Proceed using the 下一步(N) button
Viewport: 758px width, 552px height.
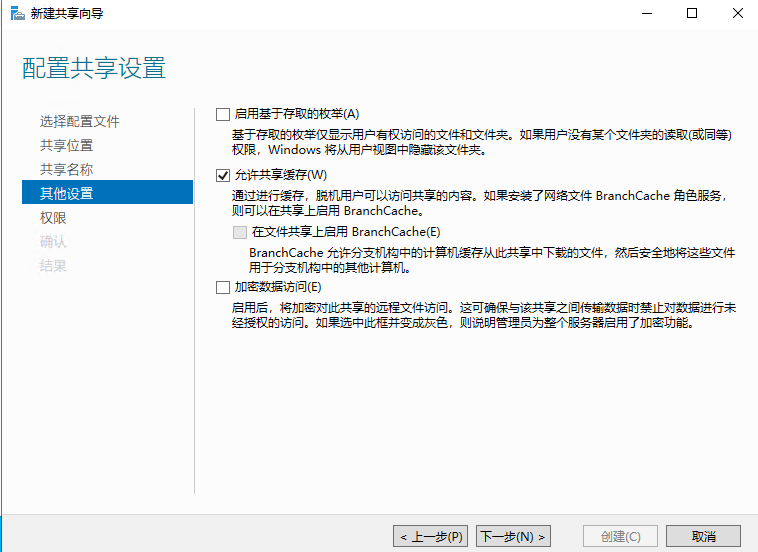(x=513, y=537)
